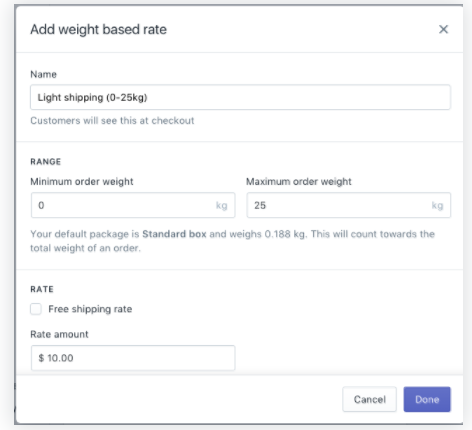The image size is (472, 430).
Task: Select the Rate amount input showing 10.00
Action: (x=133, y=358)
